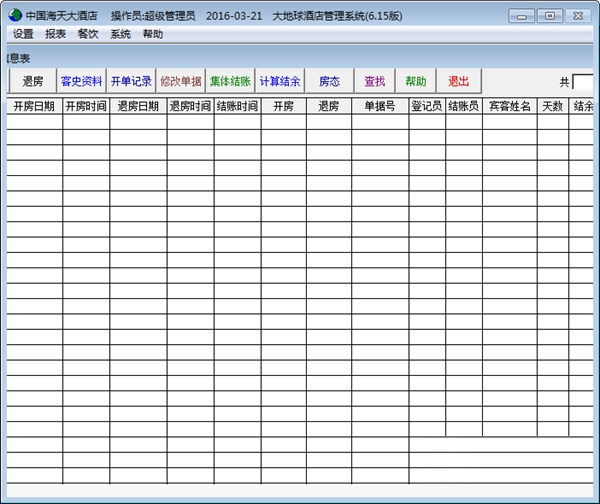Minimize the hotel management window
The width and height of the screenshot is (600, 504).
(522, 16)
